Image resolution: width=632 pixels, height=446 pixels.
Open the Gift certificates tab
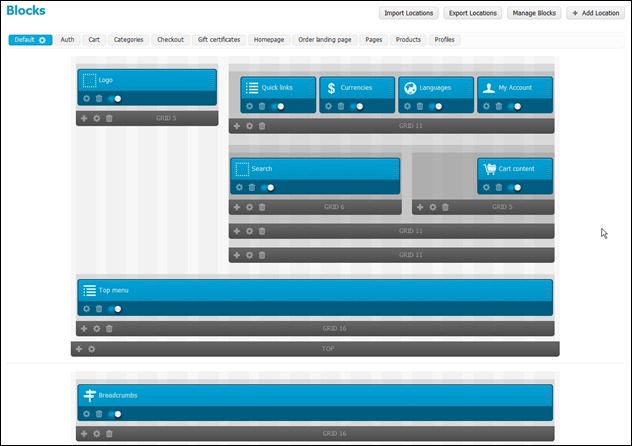click(x=218, y=40)
